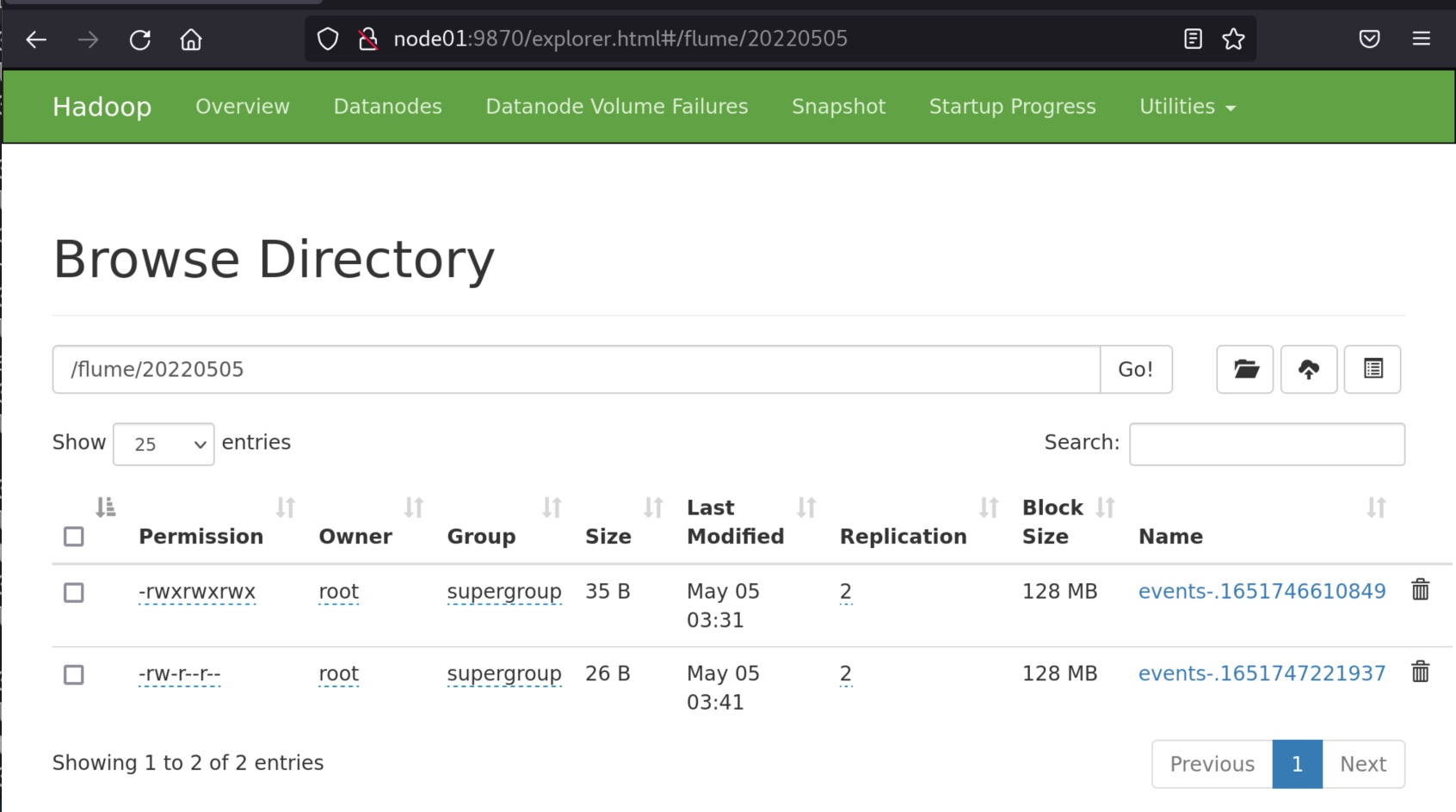Bookmark this page with the star
1456x812 pixels.
tap(1233, 39)
